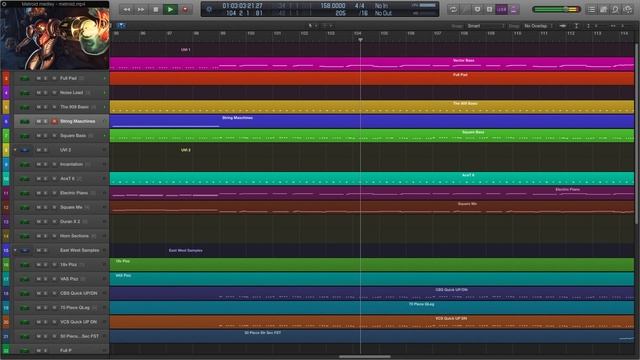
Task: Select the Horn Sections track name
Action: pos(74,236)
